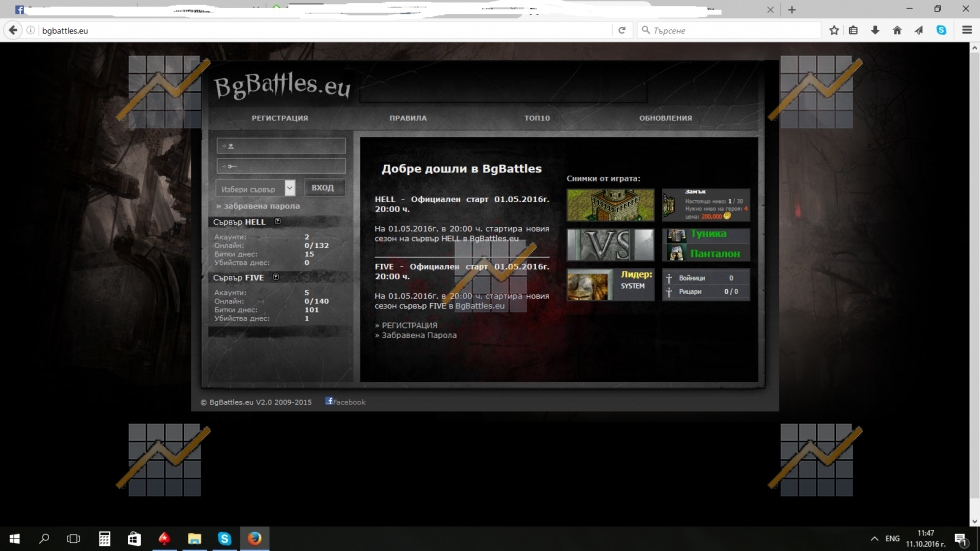Close the current browser tab
Screen dimensions: 980x551
point(770,9)
